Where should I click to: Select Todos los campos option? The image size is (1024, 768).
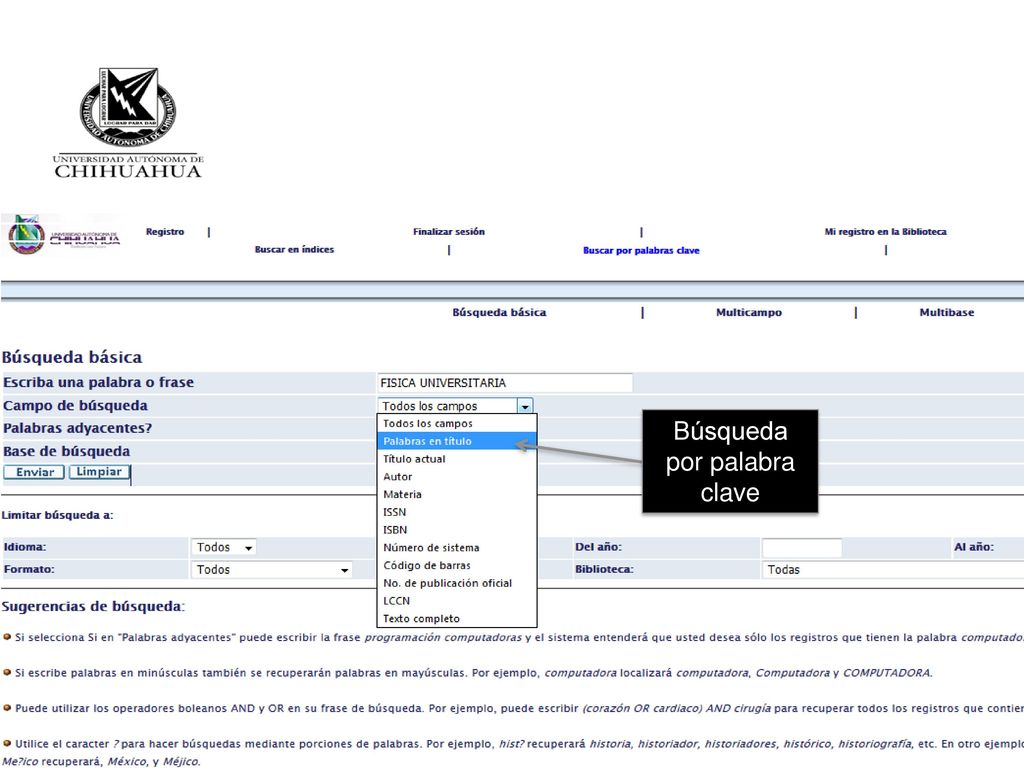pos(456,423)
